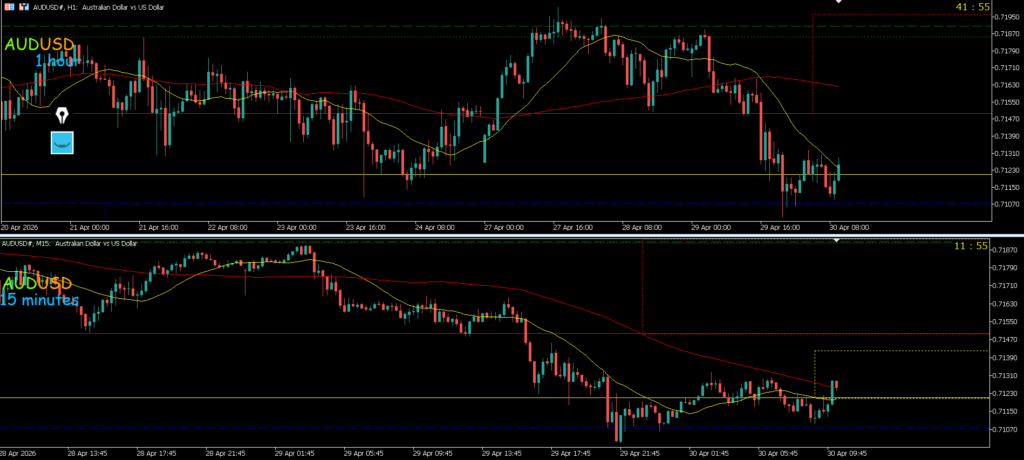Click the H1 chart title "AUDUSD#, H1"

click(62, 6)
